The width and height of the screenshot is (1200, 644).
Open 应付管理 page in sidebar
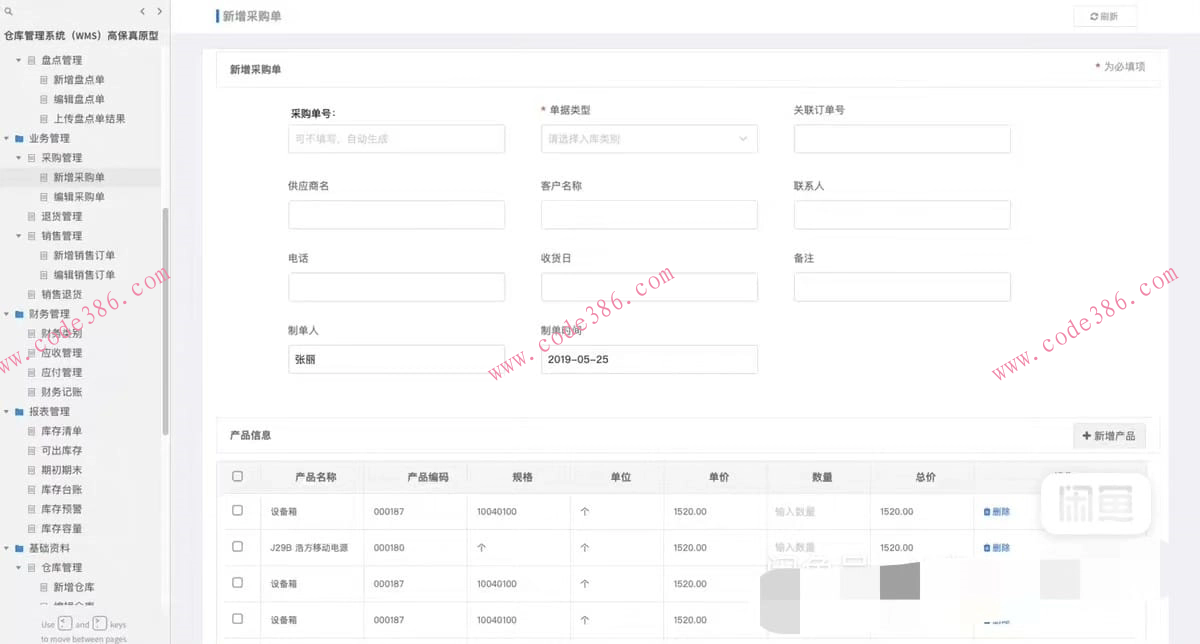pyautogui.click(x=62, y=373)
